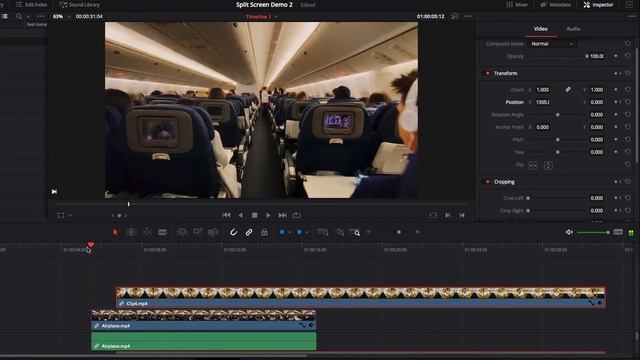Click the Overwrite Clip toolbar icon
The height and width of the screenshot is (360, 640).
pos(198,232)
